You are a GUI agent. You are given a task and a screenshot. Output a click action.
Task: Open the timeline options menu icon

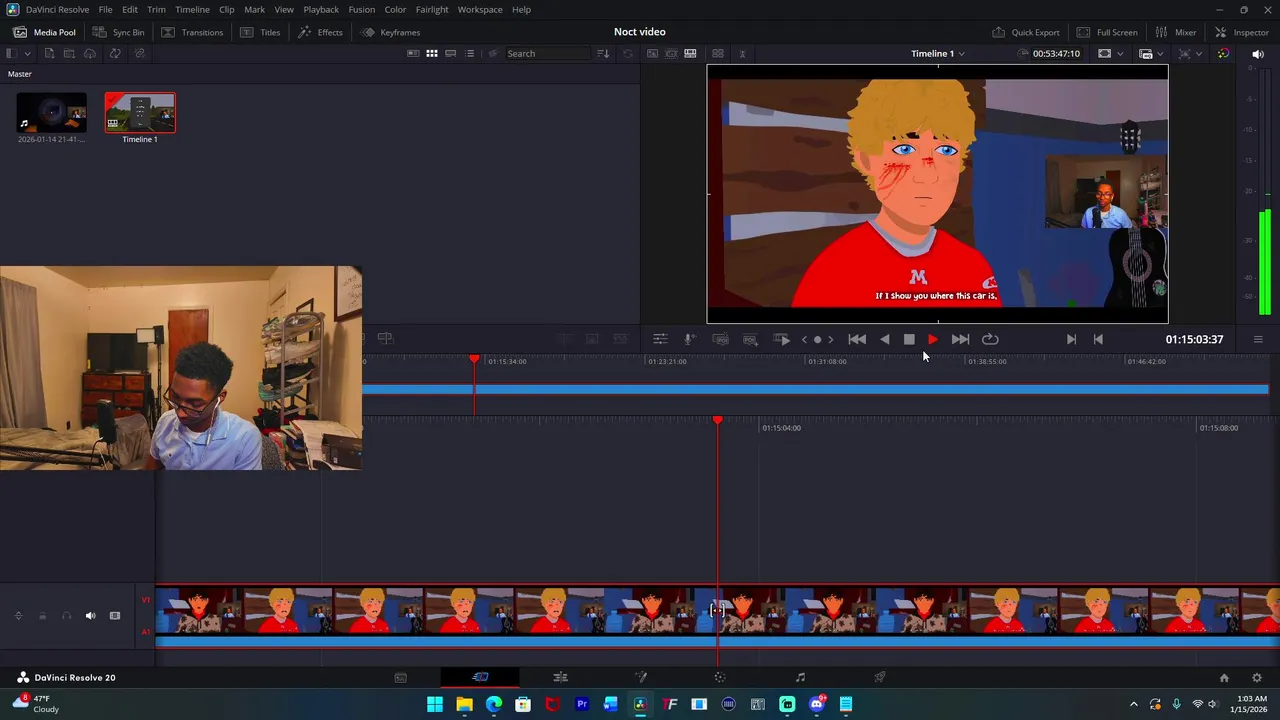click(1258, 339)
